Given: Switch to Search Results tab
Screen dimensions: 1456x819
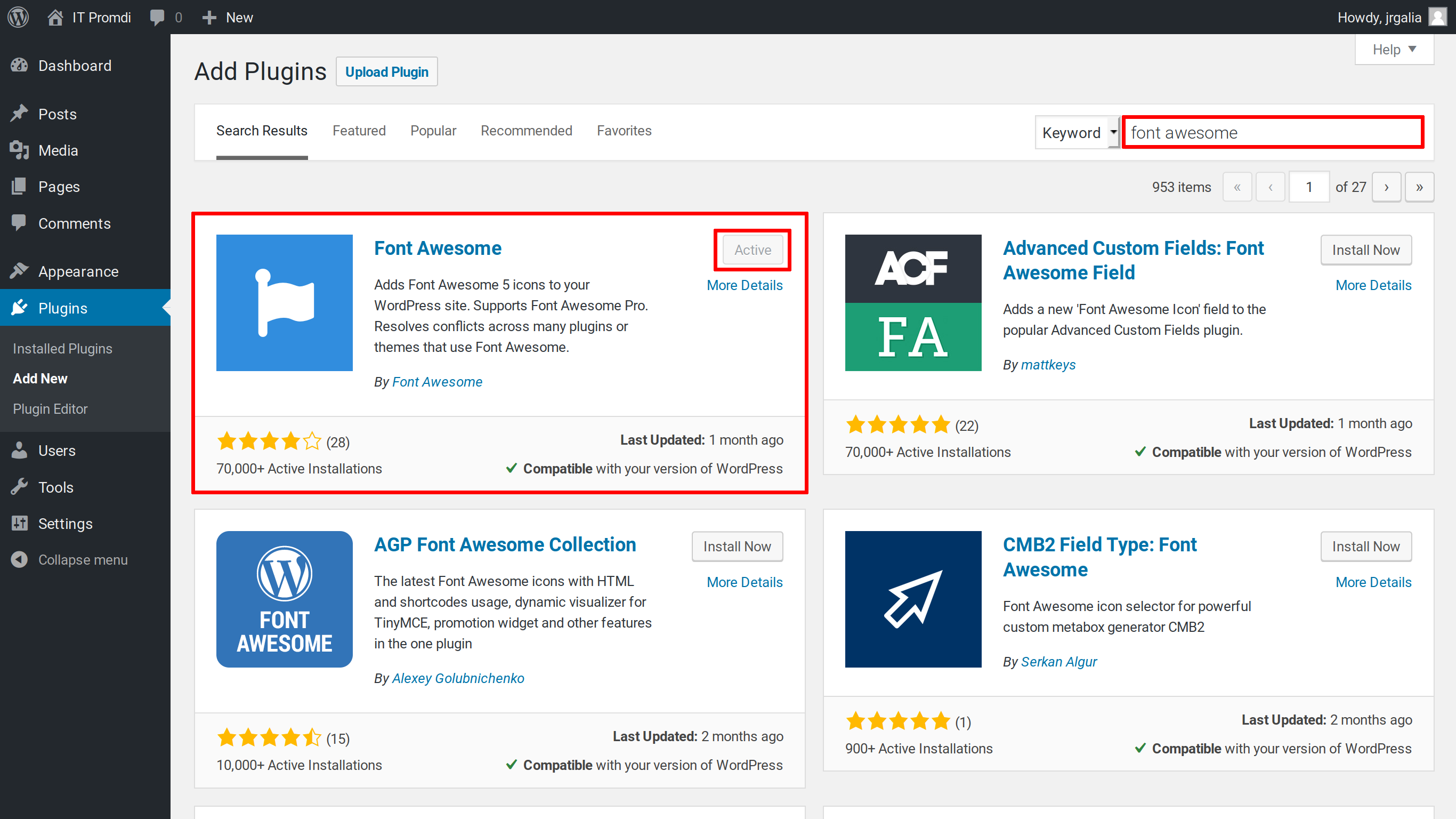Looking at the screenshot, I should (262, 131).
